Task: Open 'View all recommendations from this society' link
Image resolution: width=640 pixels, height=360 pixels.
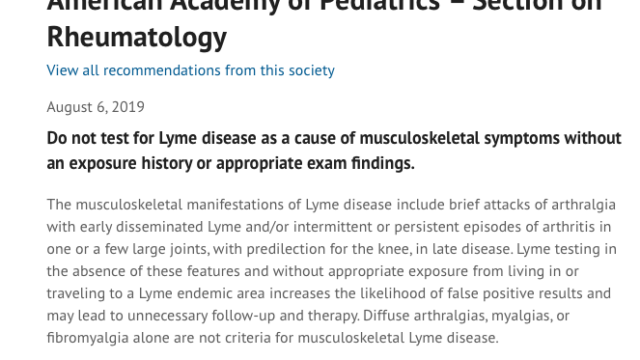Action: [x=191, y=71]
